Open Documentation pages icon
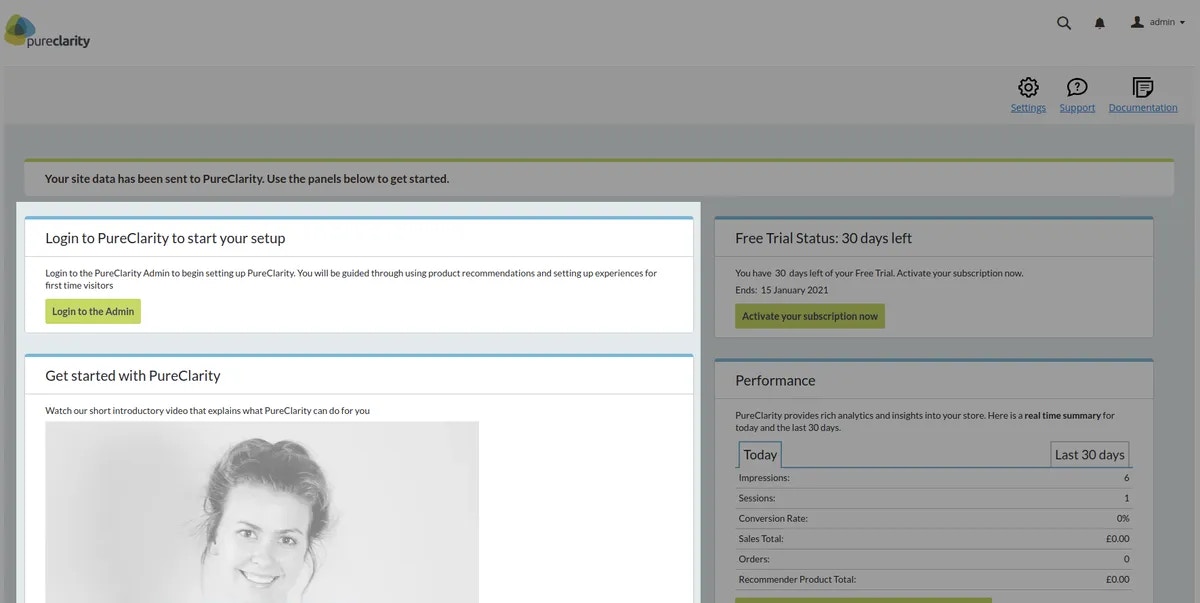This screenshot has width=1200, height=603. click(1143, 87)
